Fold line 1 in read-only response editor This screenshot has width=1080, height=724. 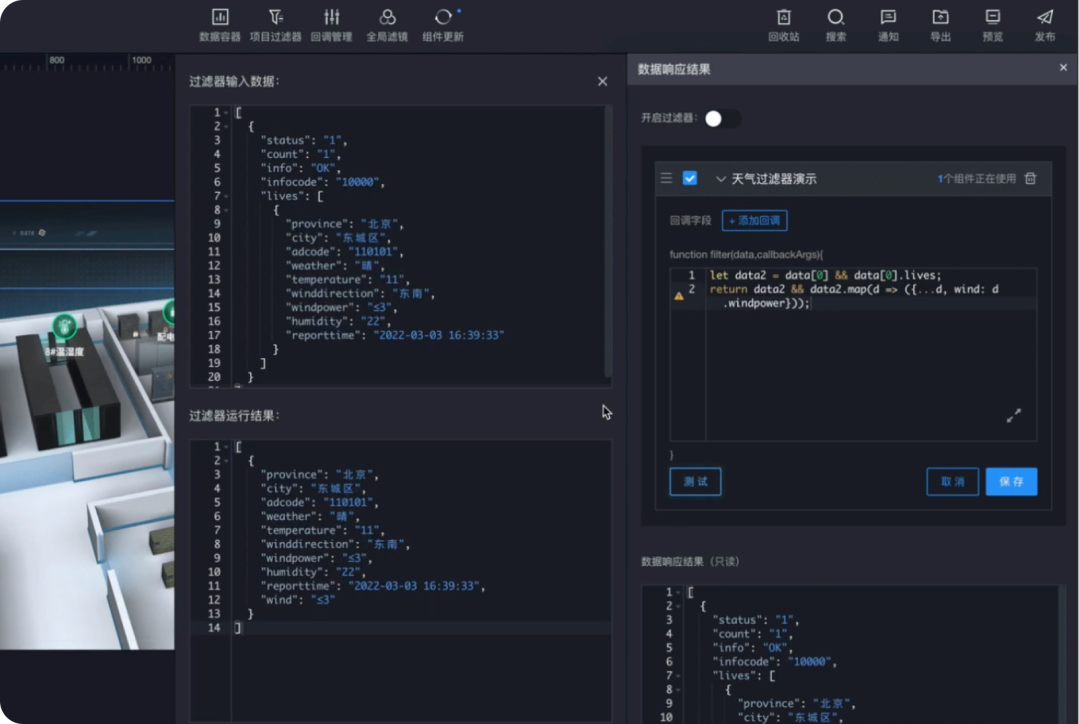point(678,592)
